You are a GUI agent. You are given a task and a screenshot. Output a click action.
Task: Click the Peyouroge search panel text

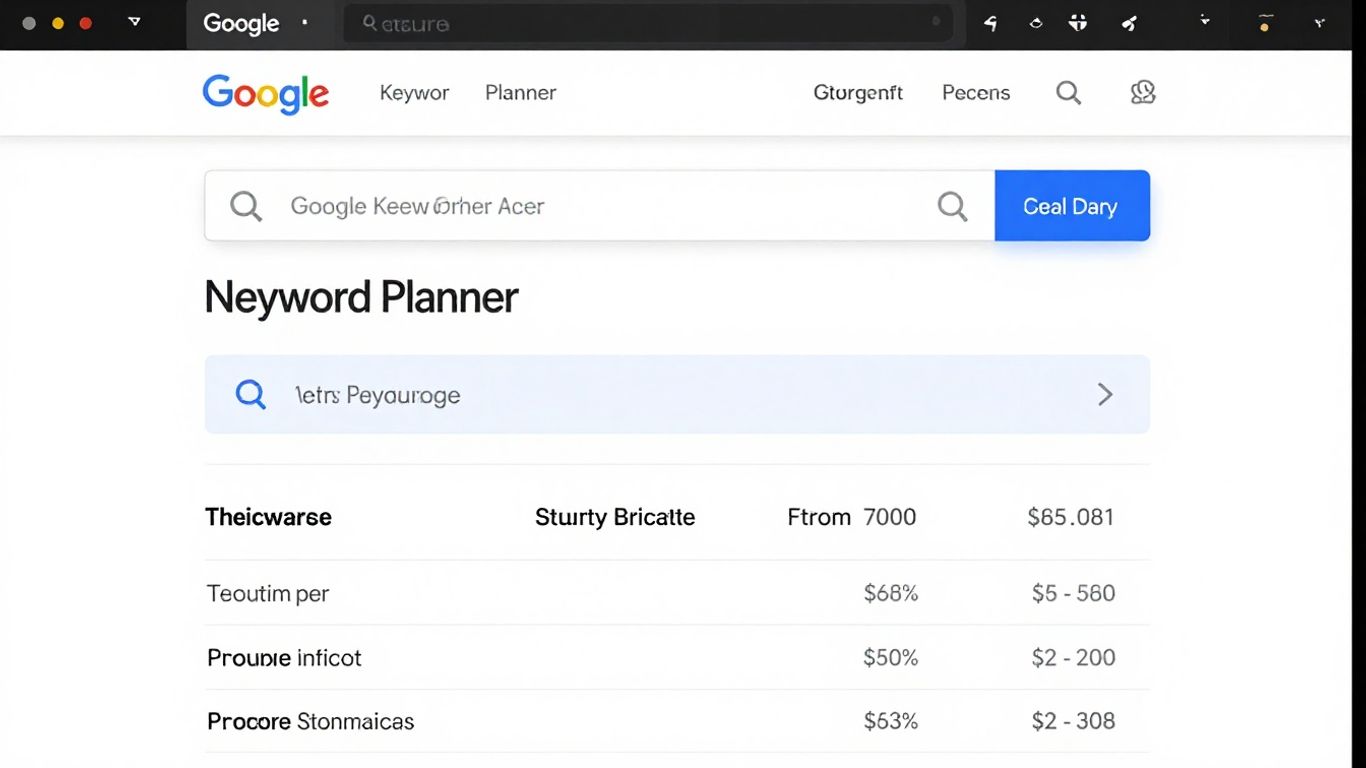[x=378, y=395]
